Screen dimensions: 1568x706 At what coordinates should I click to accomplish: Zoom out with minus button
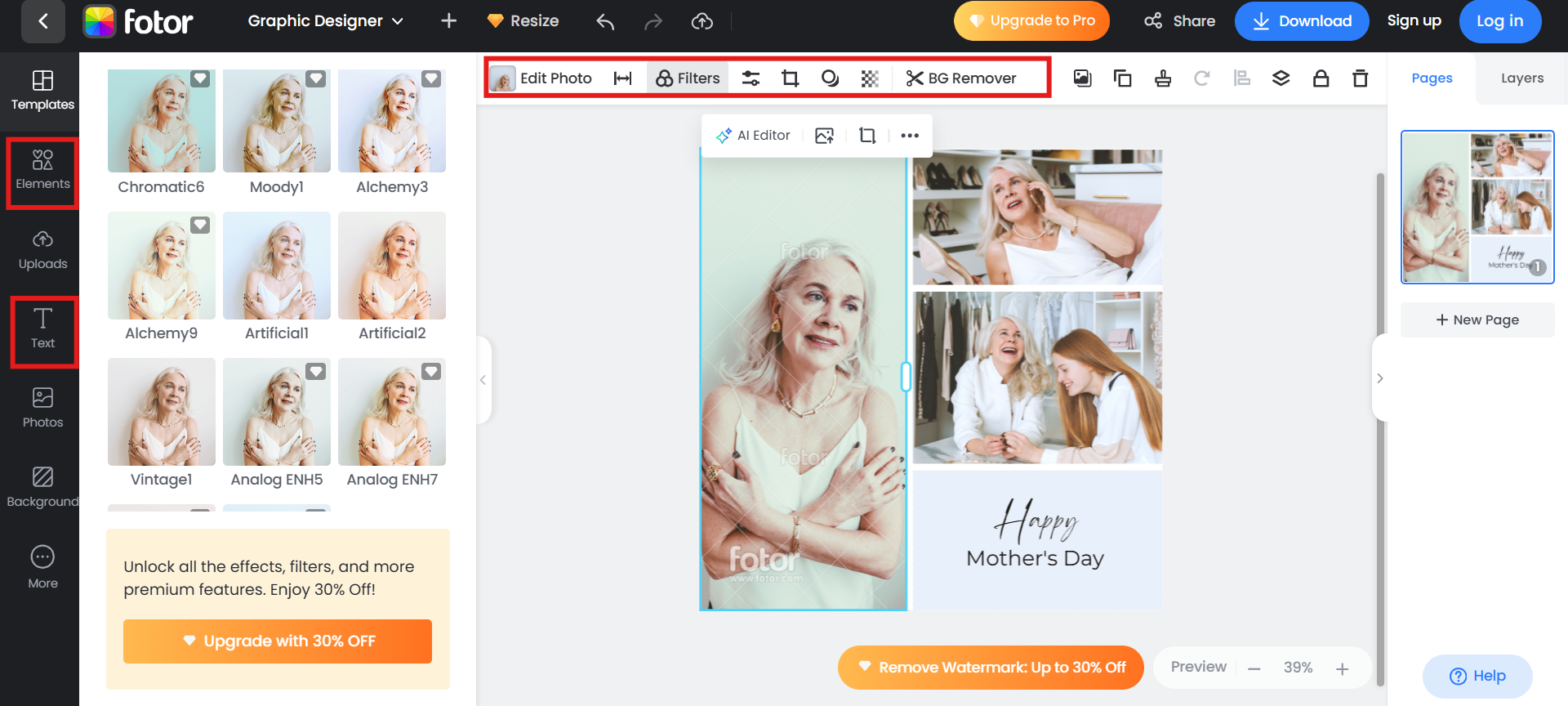point(1254,668)
